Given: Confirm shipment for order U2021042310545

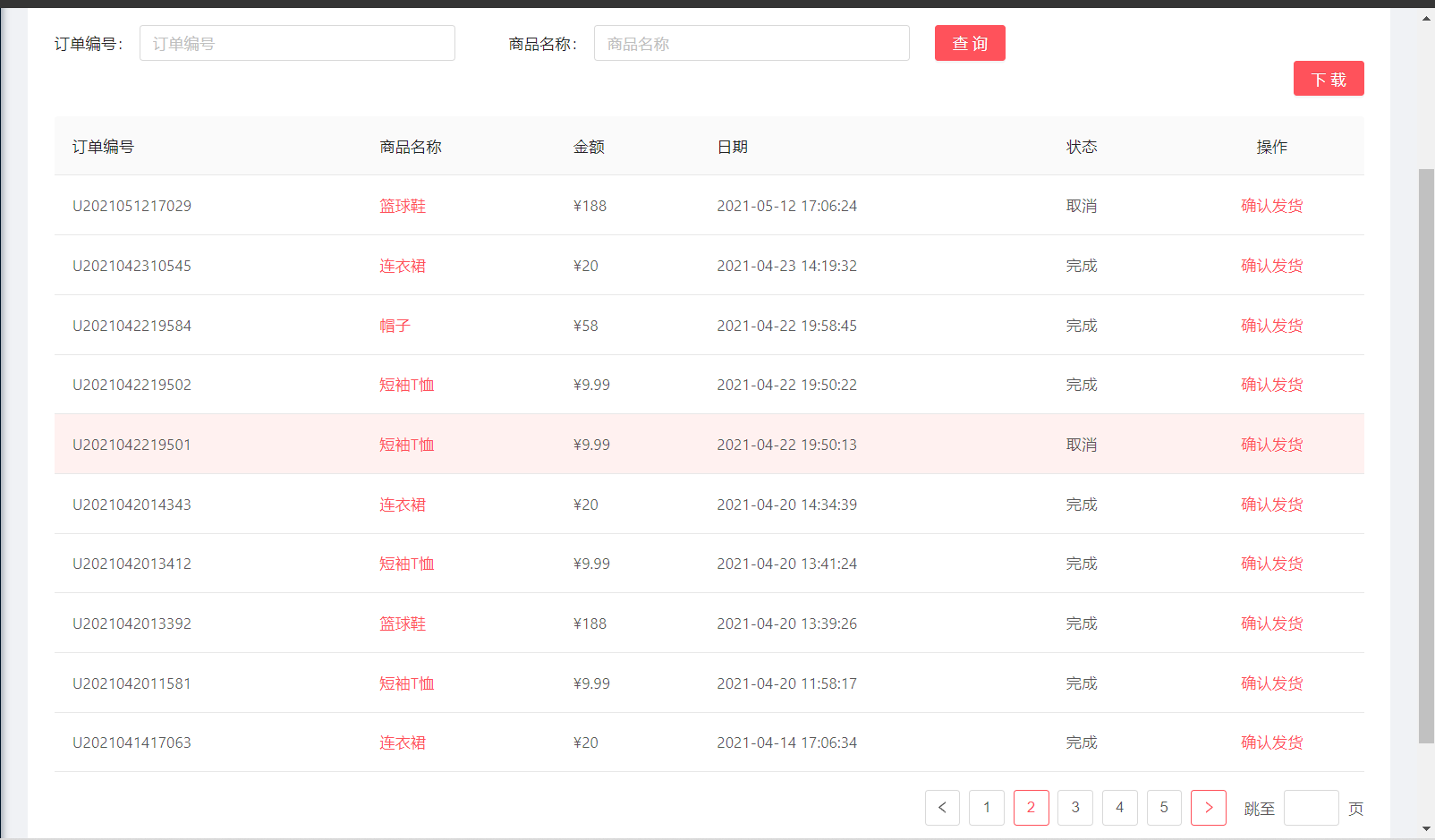Looking at the screenshot, I should pyautogui.click(x=1271, y=266).
